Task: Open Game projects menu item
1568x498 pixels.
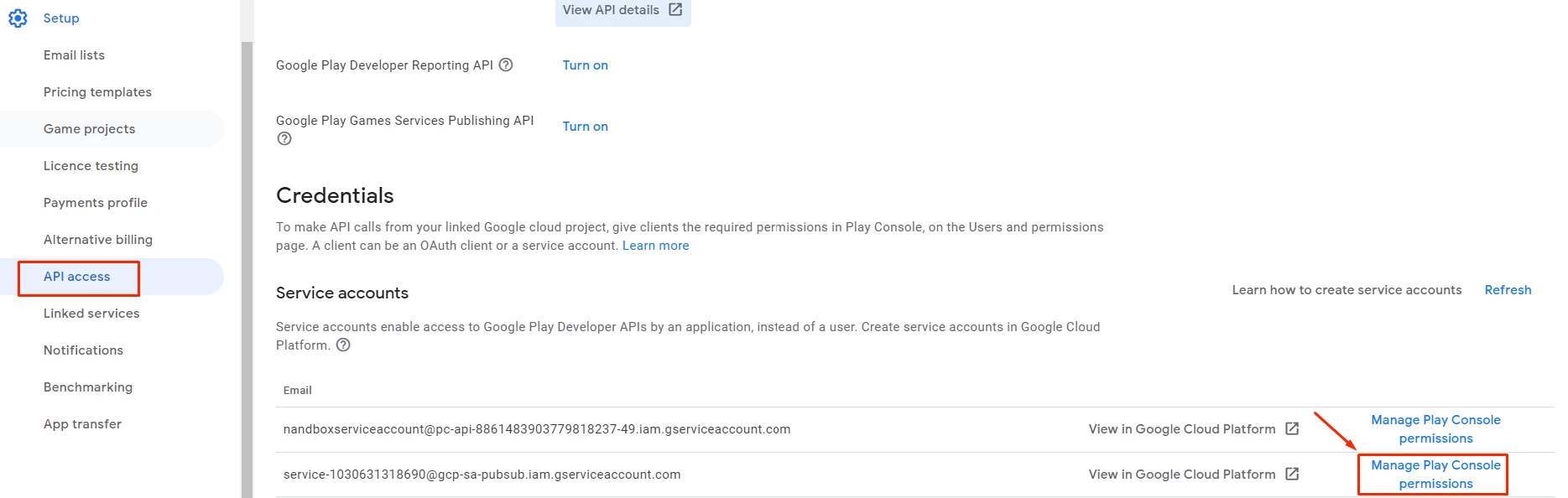Action: [89, 129]
